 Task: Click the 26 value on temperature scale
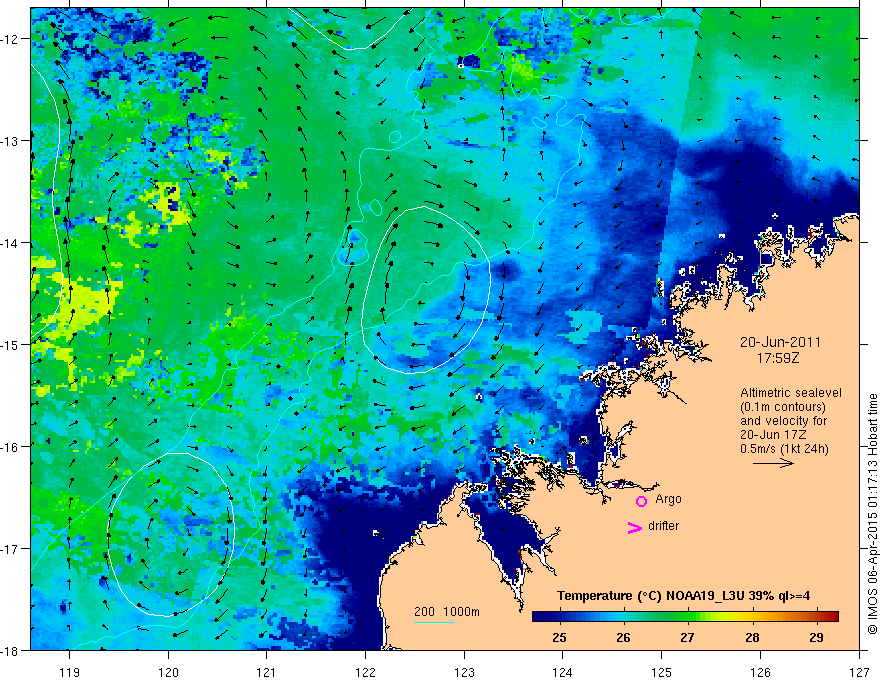[x=623, y=638]
